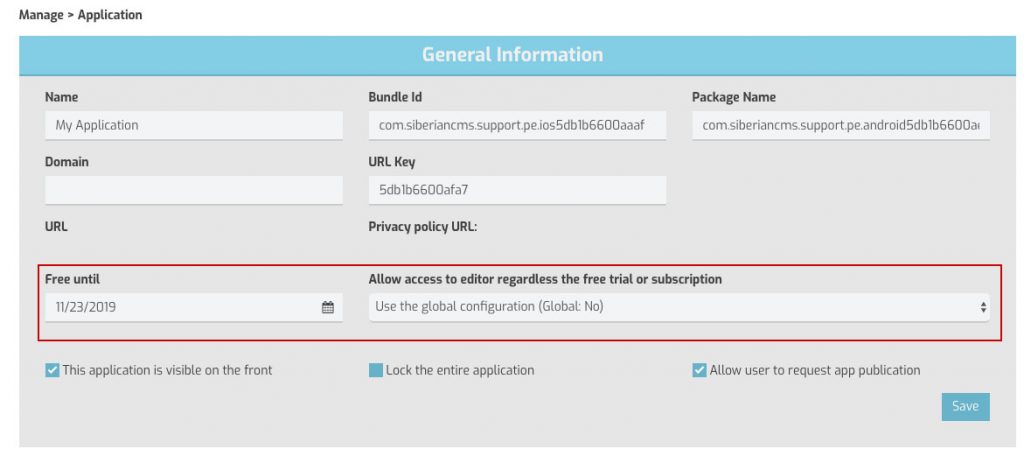
Task: Focus the URL Key field
Action: [517, 189]
